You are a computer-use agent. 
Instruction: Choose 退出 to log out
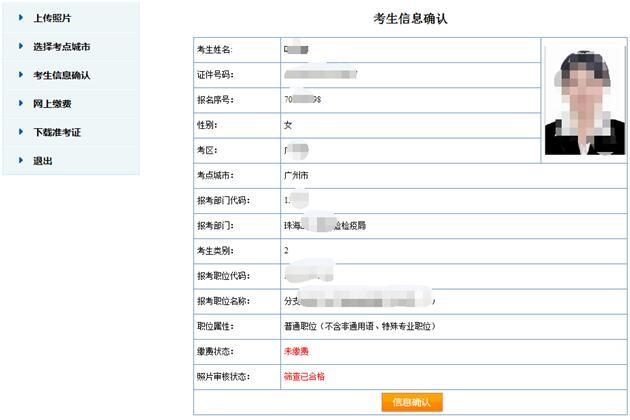[42, 160]
